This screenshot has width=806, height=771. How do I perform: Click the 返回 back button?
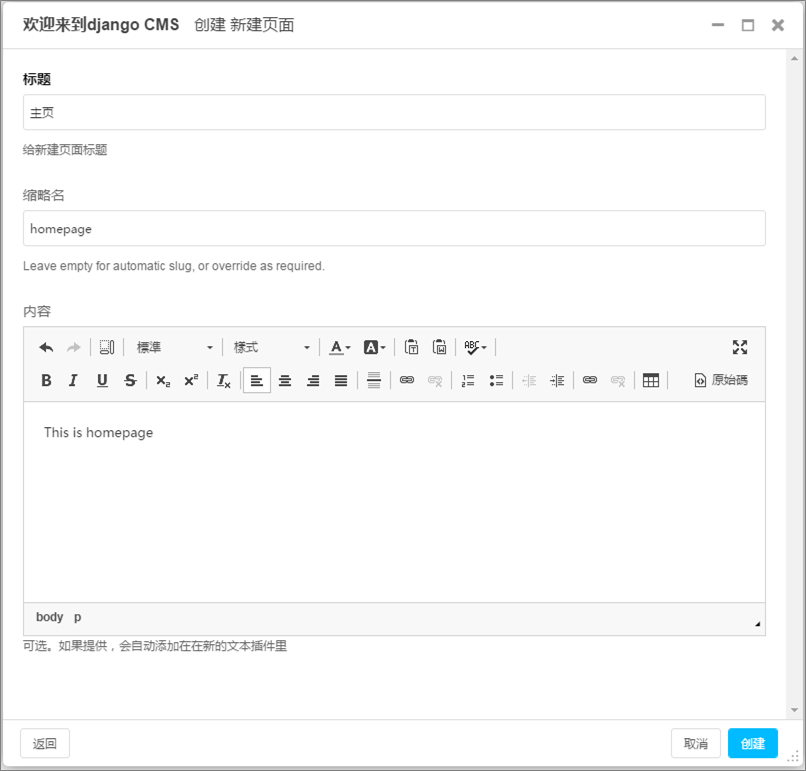click(45, 743)
